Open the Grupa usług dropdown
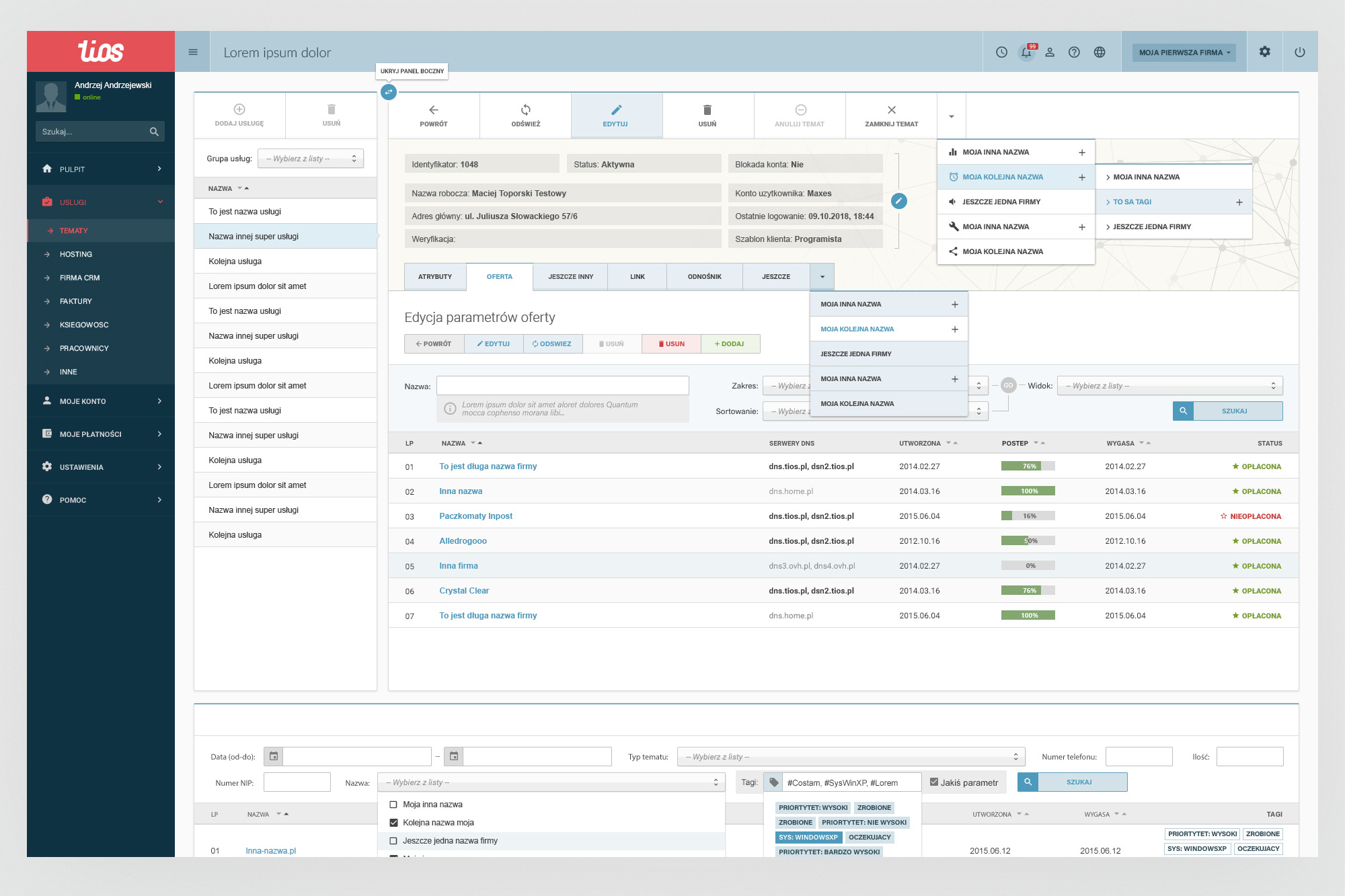This screenshot has width=1345, height=896. coord(311,159)
